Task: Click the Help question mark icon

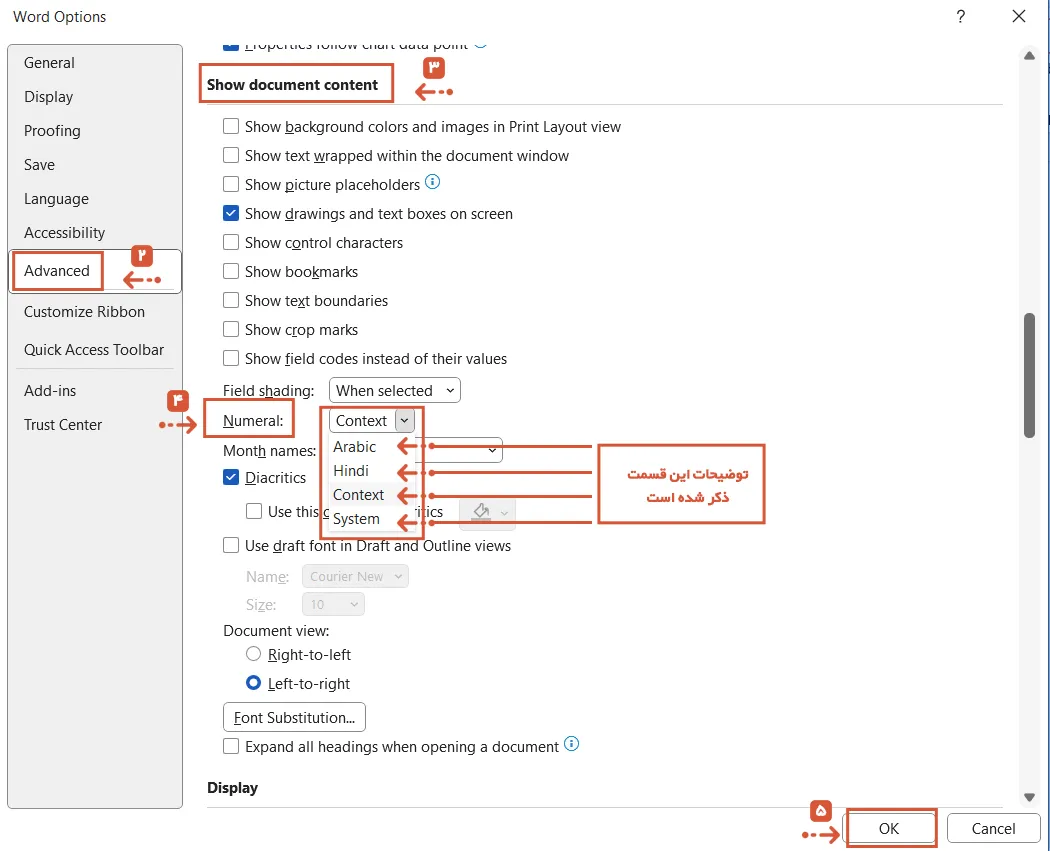Action: 960,17
